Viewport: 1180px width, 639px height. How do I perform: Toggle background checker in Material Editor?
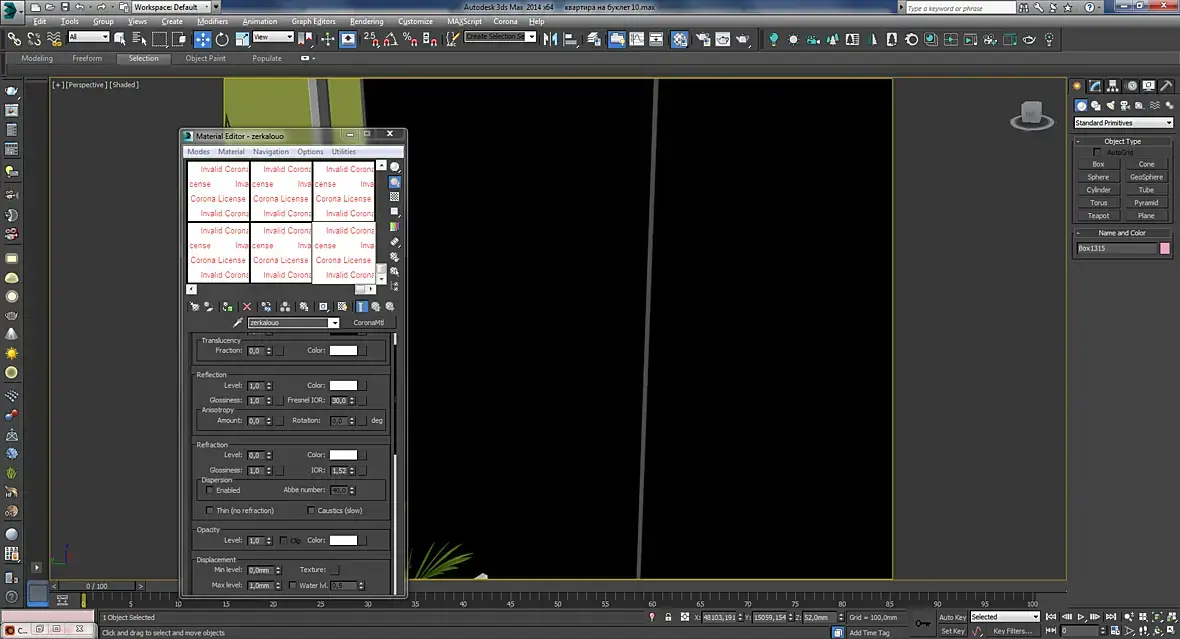(x=395, y=197)
